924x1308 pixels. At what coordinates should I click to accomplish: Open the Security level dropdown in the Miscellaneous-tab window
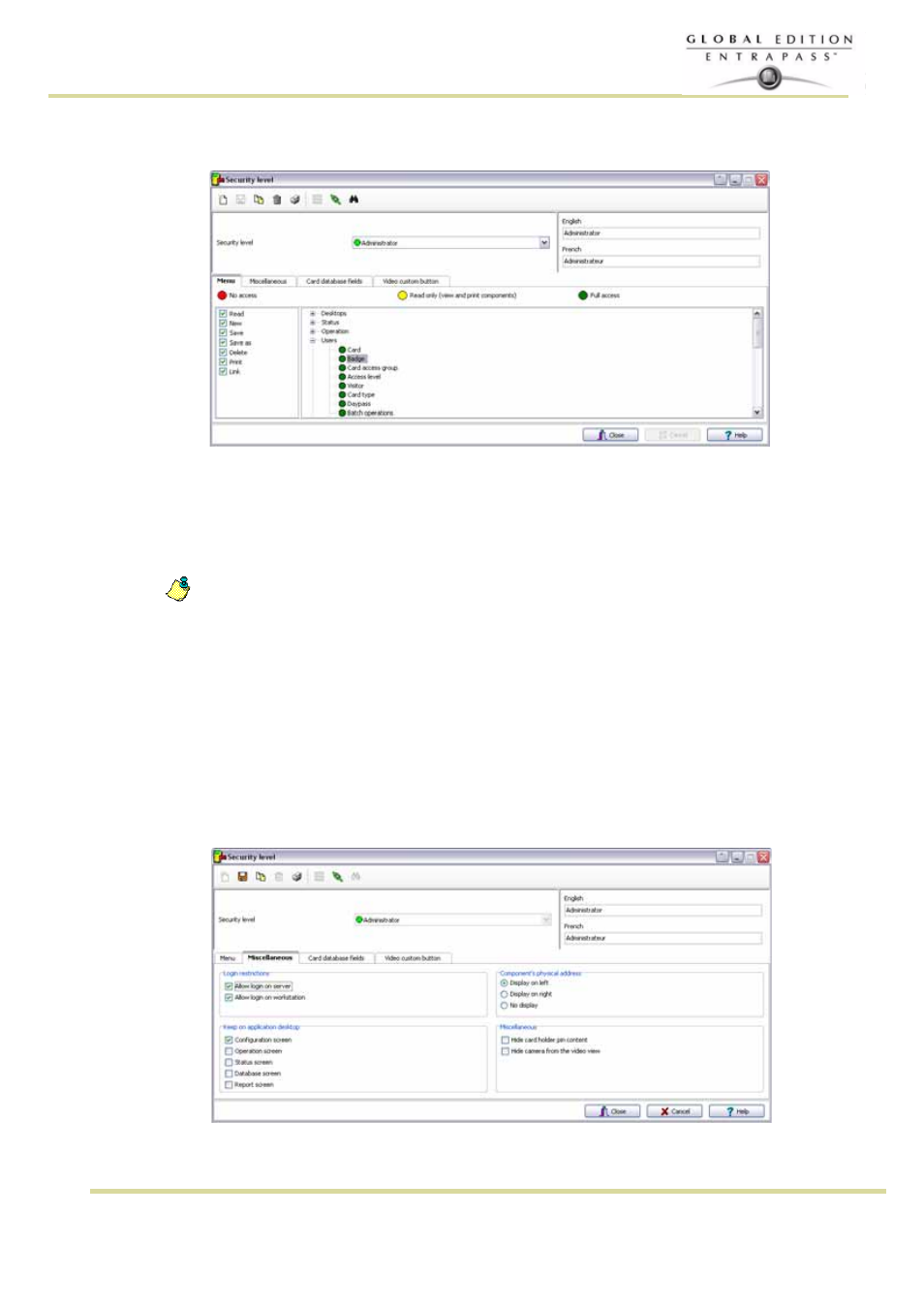click(546, 920)
